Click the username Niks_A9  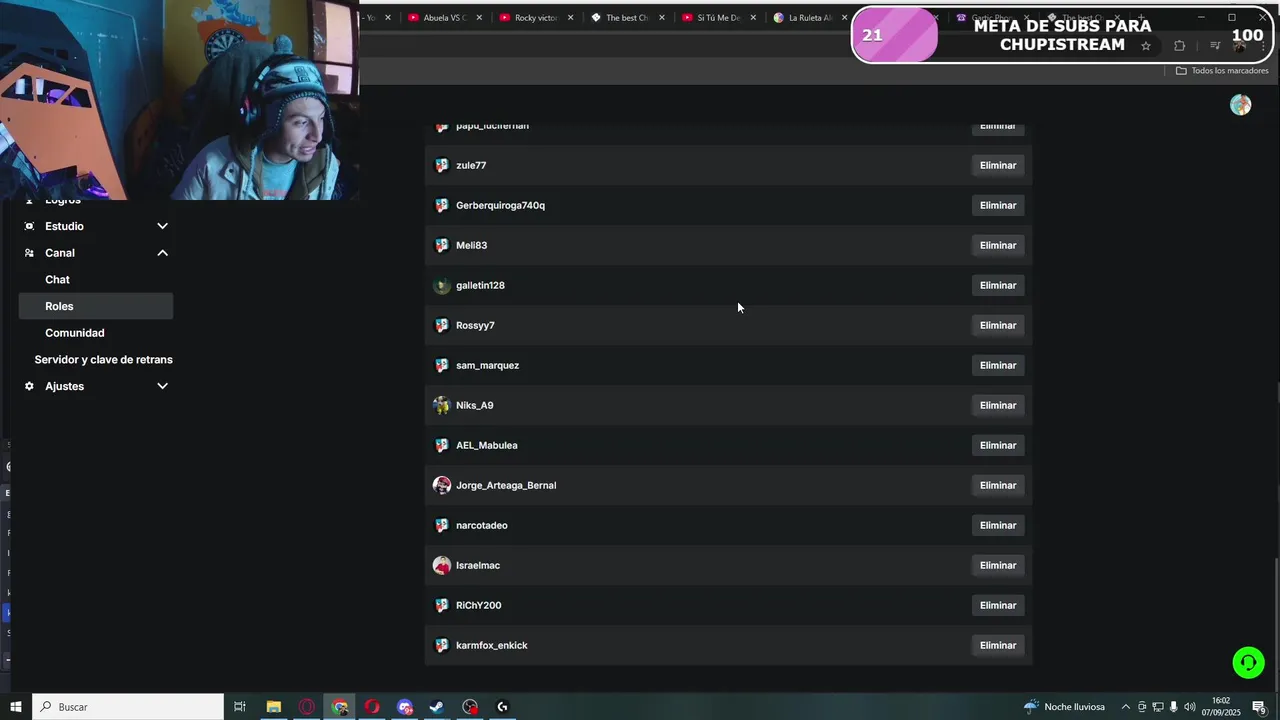(x=475, y=405)
